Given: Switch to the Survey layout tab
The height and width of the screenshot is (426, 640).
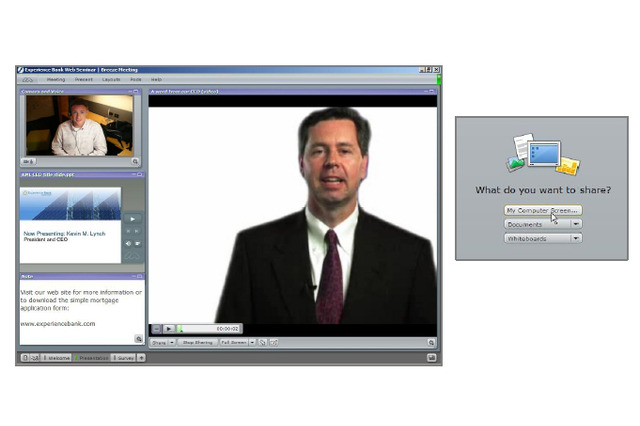Looking at the screenshot, I should [x=125, y=357].
